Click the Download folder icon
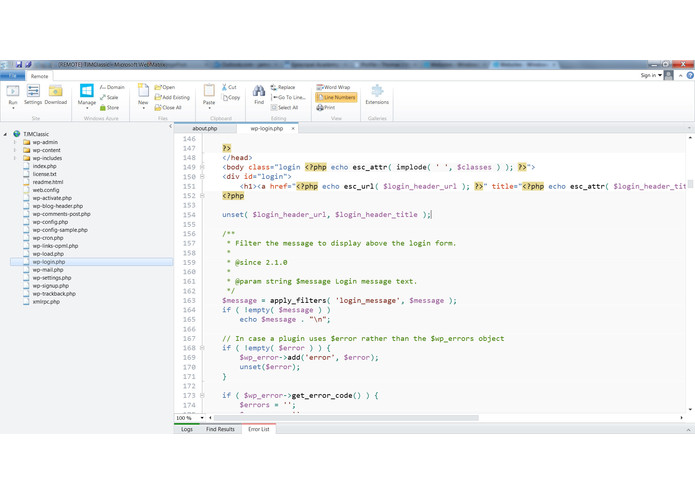The height and width of the screenshot is (494, 695). click(x=55, y=91)
